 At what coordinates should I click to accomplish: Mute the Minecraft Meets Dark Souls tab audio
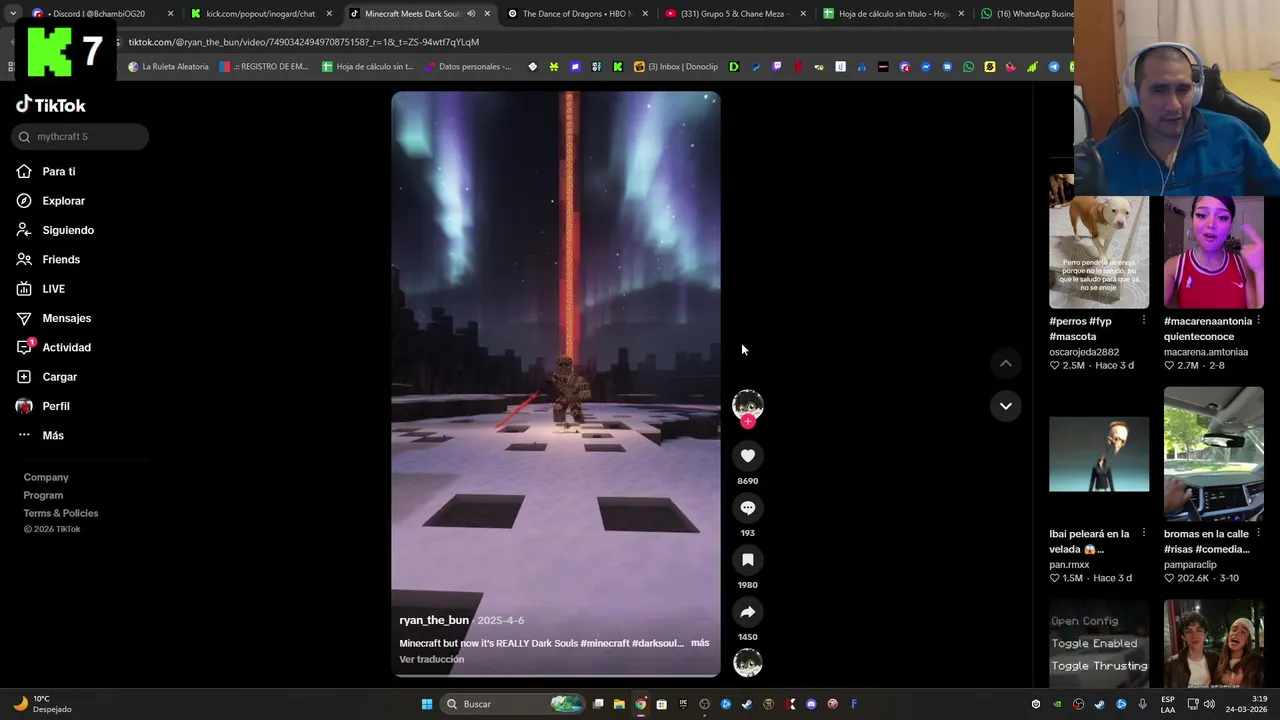pyautogui.click(x=471, y=14)
